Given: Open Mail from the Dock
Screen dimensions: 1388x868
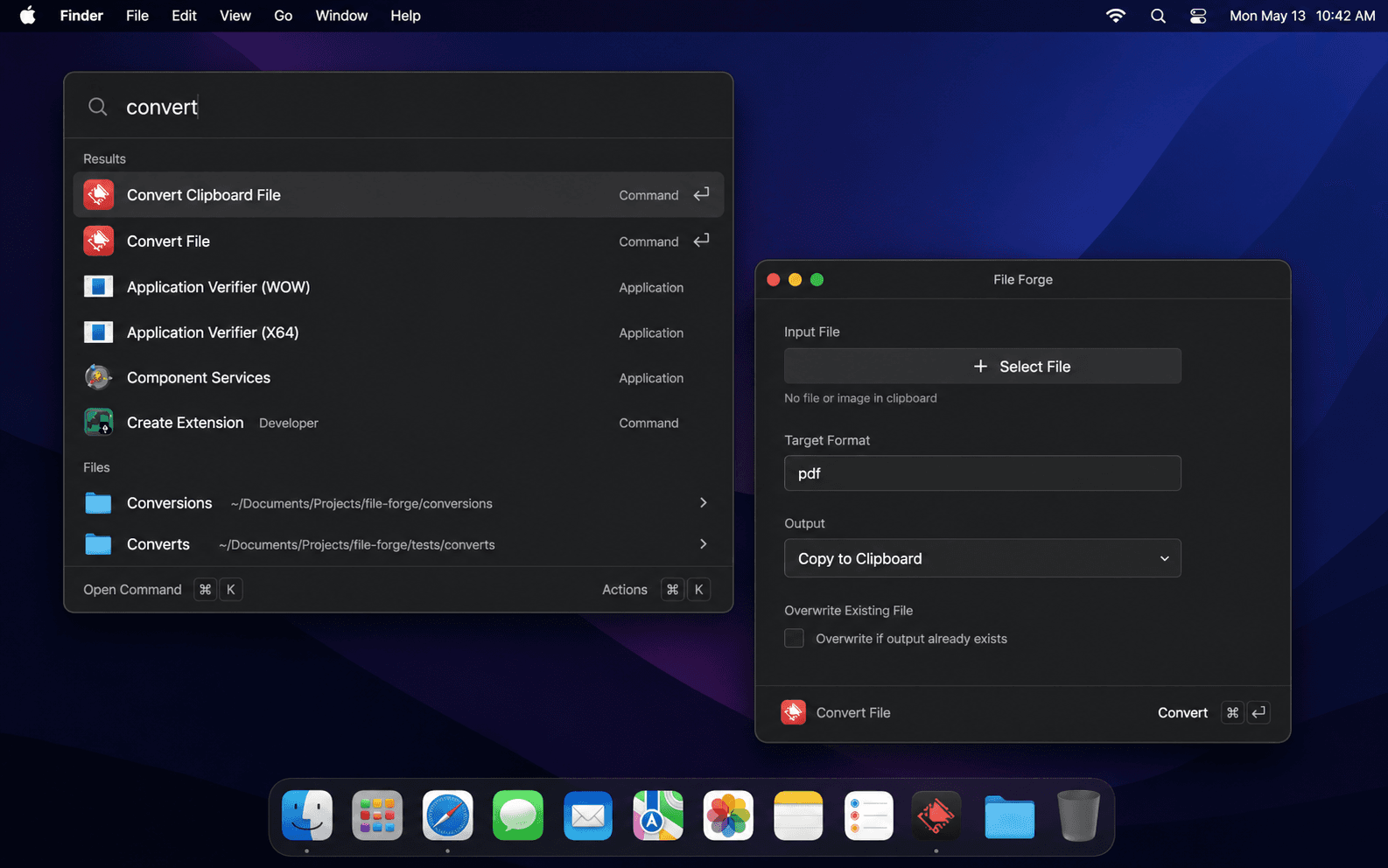Looking at the screenshot, I should [587, 815].
